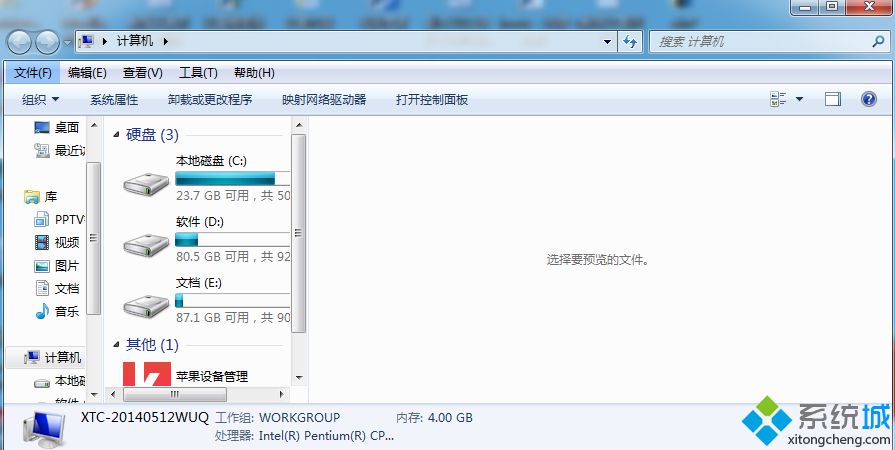Click the file list vertical scrollbar thumb
The height and width of the screenshot is (450, 895).
click(x=299, y=234)
